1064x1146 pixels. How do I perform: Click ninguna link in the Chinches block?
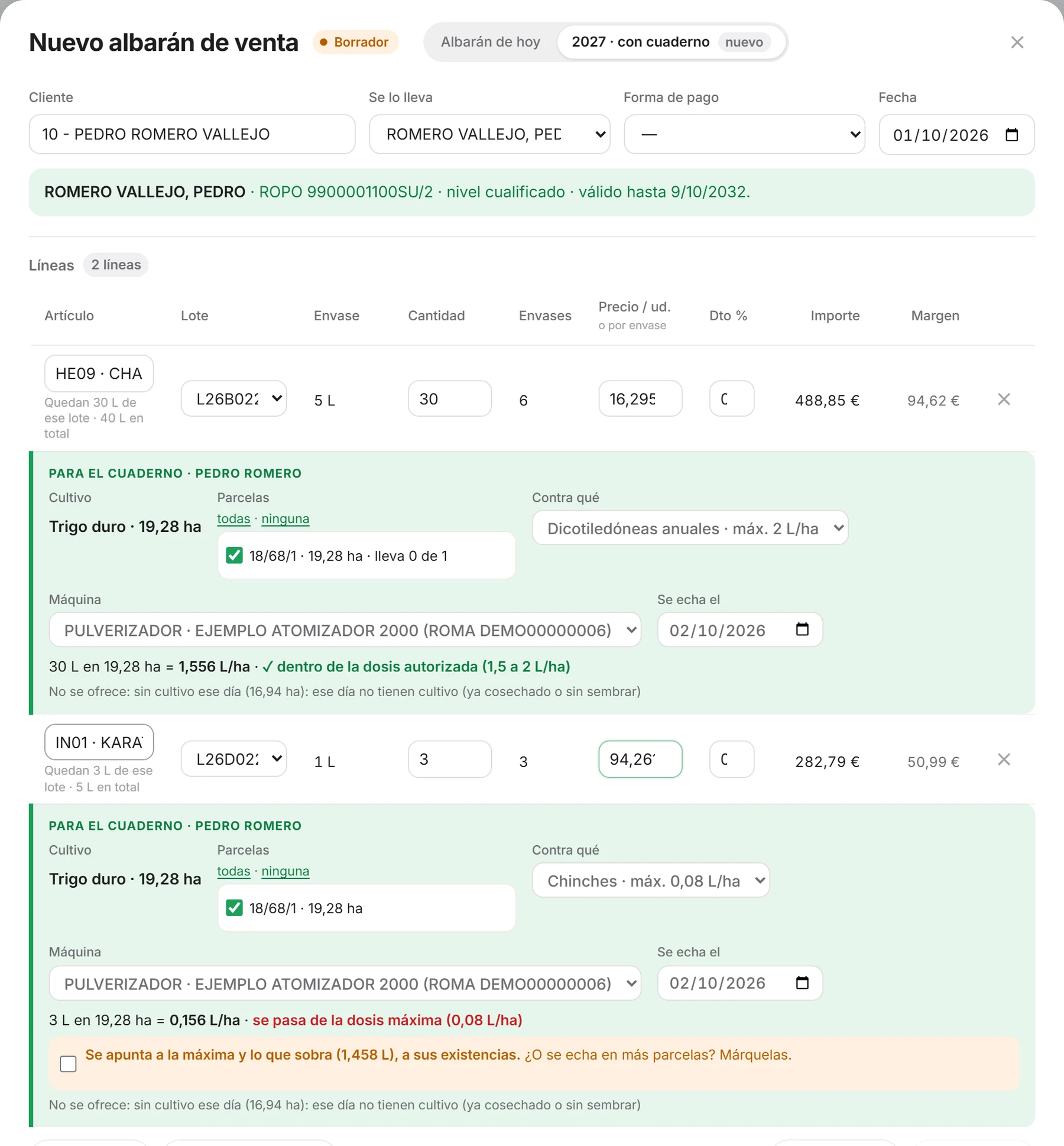285,871
